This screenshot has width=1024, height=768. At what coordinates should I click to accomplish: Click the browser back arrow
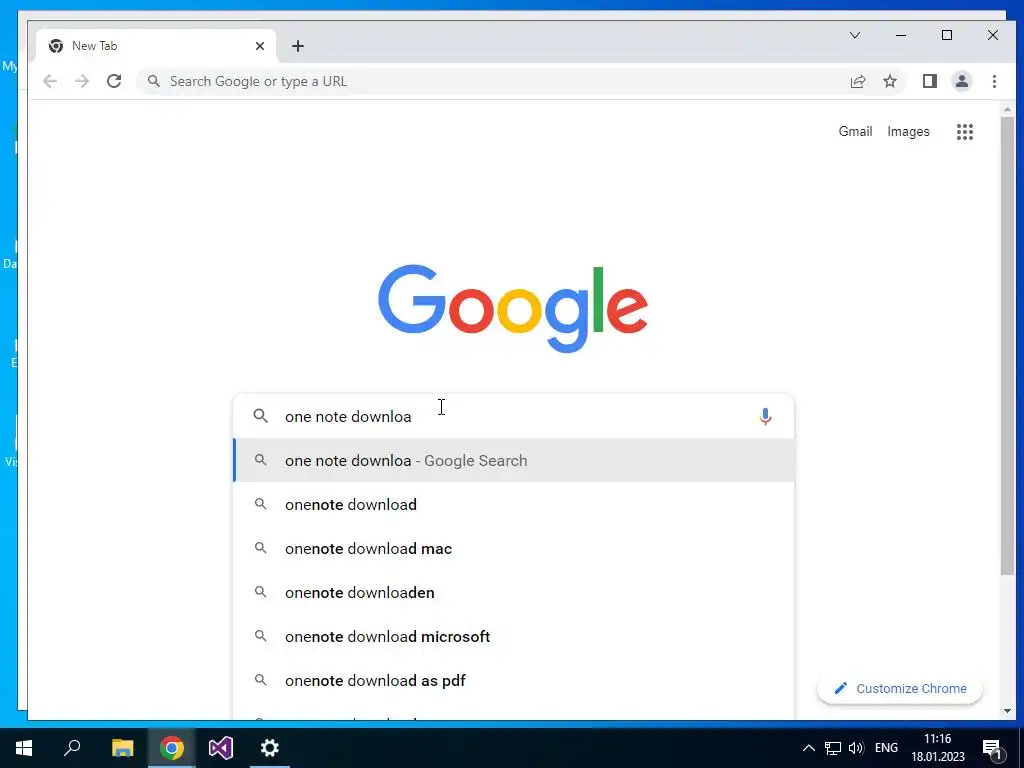point(50,81)
